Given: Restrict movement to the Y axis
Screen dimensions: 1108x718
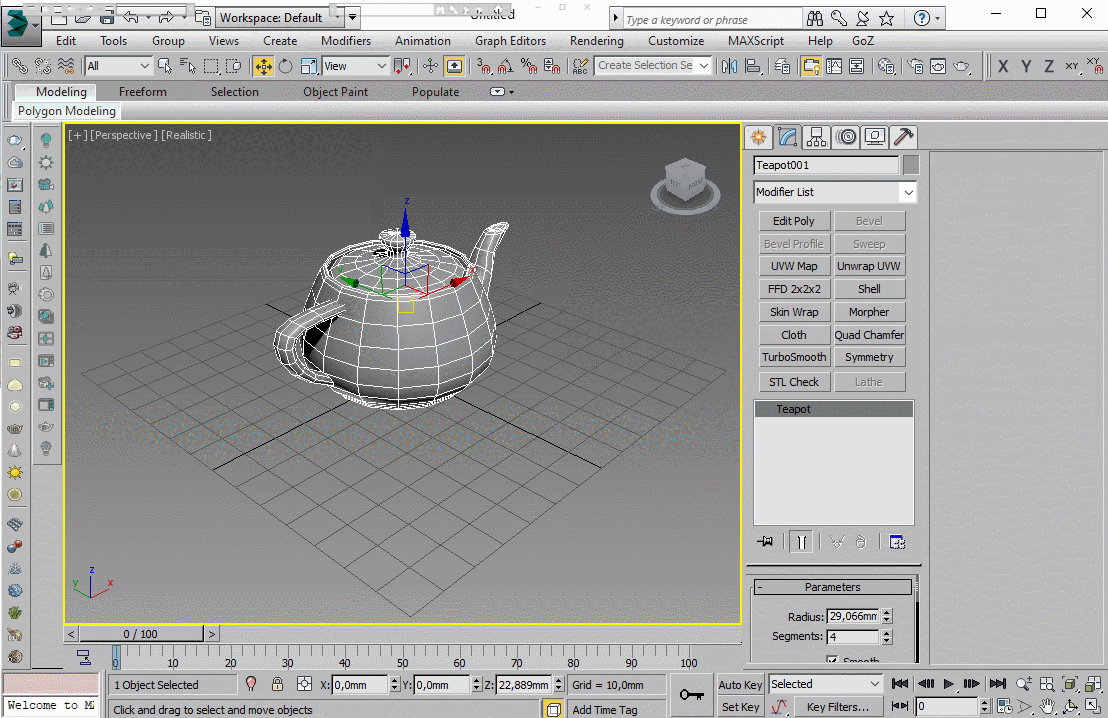Looking at the screenshot, I should click(x=1026, y=66).
